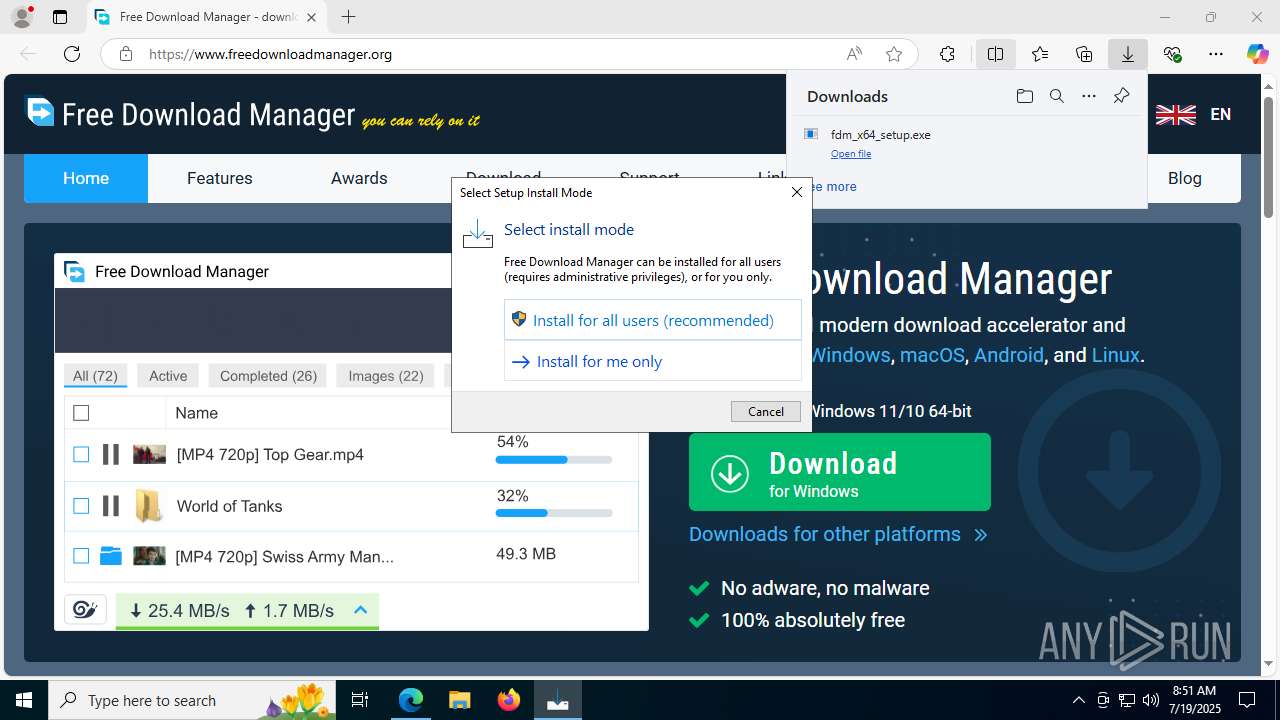
Task: Open the Favorites list icon
Action: pos(1040,54)
